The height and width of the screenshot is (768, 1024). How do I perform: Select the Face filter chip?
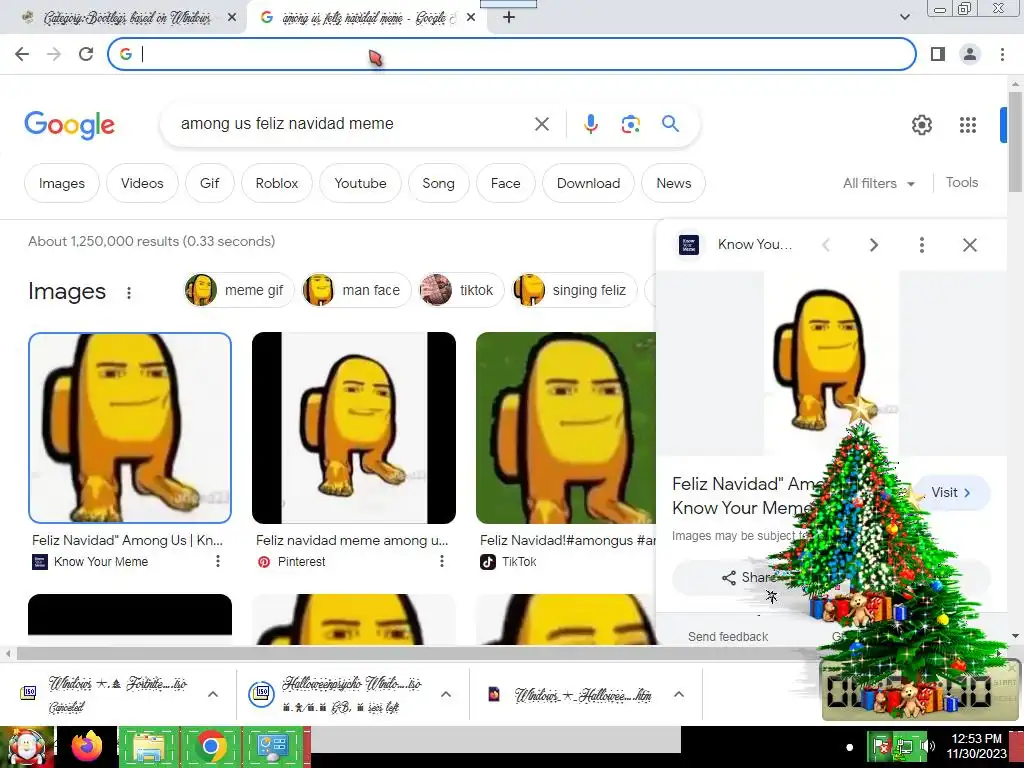pyautogui.click(x=505, y=184)
